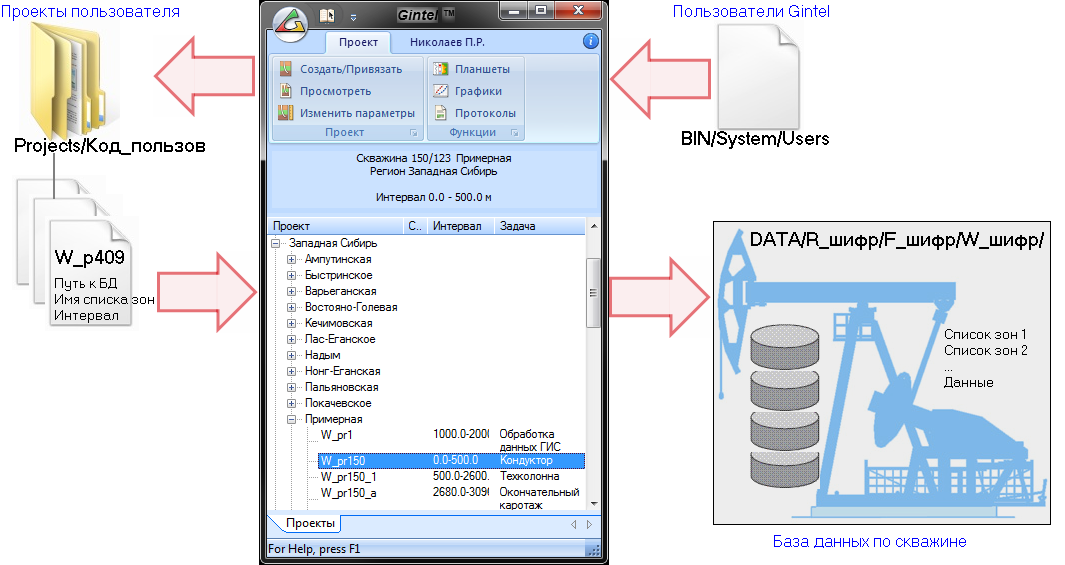Select the W_pr150_1 project row
This screenshot has height=565, width=1065.
(451, 477)
